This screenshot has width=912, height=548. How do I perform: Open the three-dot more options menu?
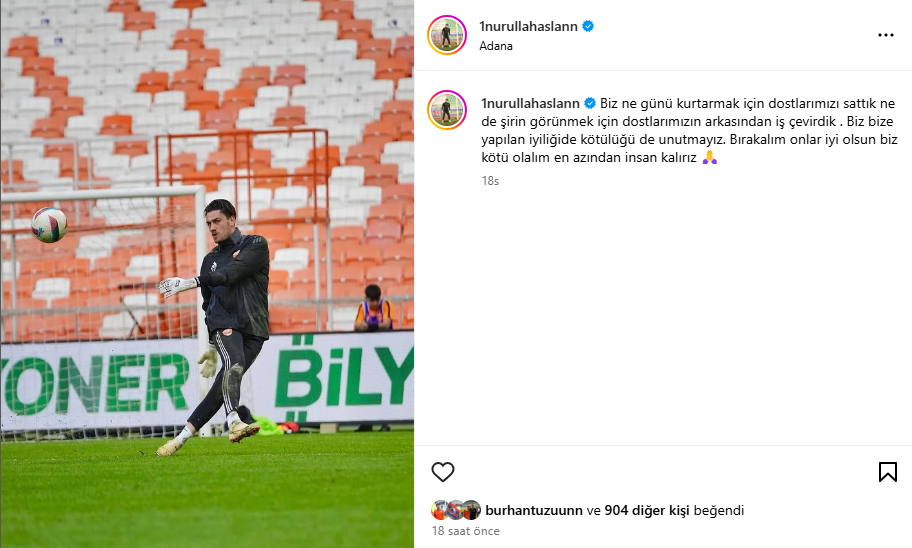tap(886, 35)
